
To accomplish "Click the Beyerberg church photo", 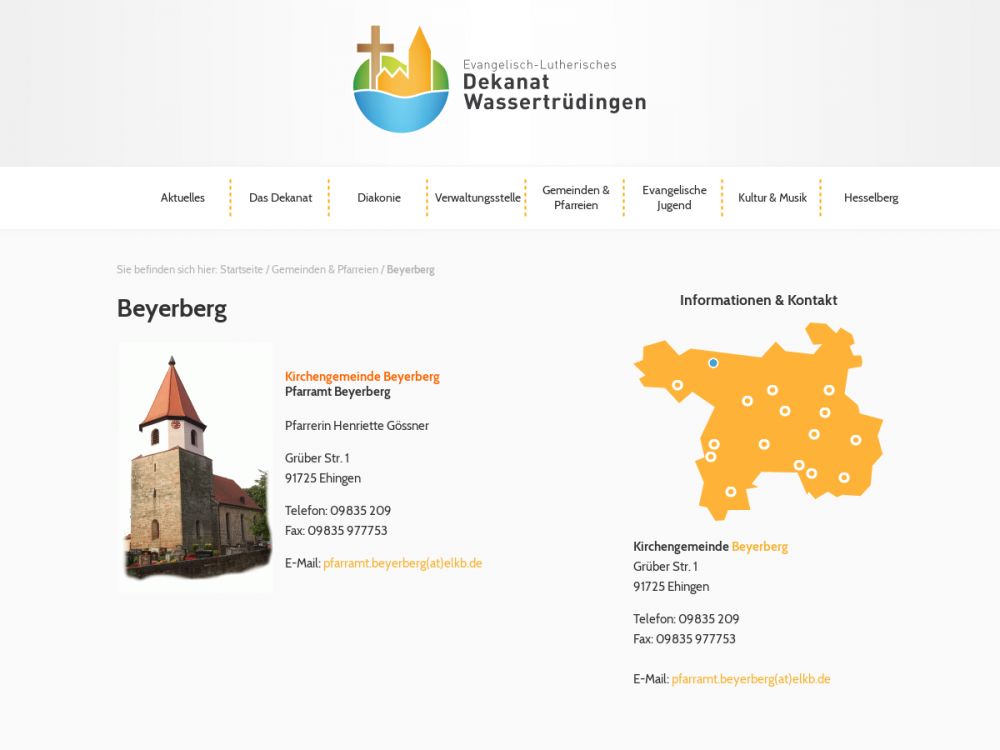I will 196,468.
